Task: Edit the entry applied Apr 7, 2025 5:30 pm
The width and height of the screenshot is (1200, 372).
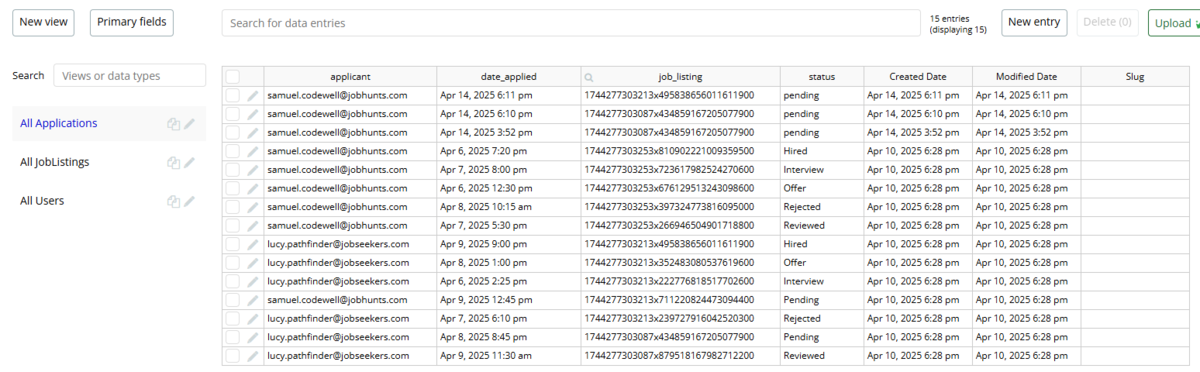Action: pos(253,226)
